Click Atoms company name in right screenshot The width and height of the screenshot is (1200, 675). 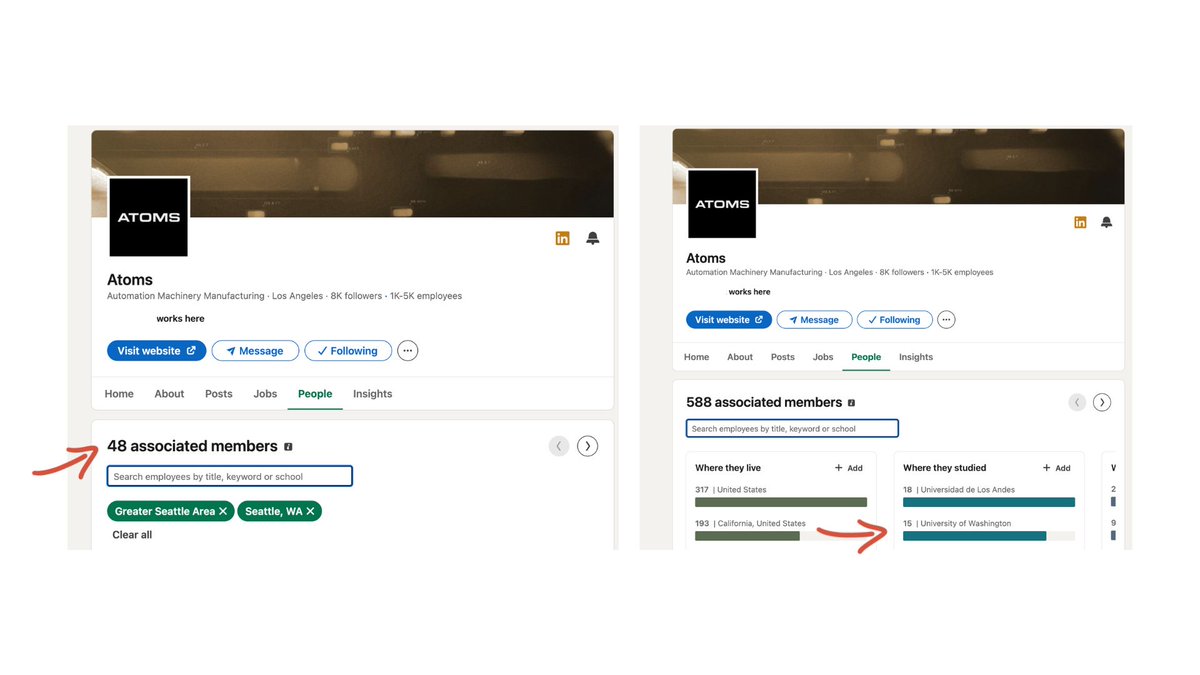[706, 258]
